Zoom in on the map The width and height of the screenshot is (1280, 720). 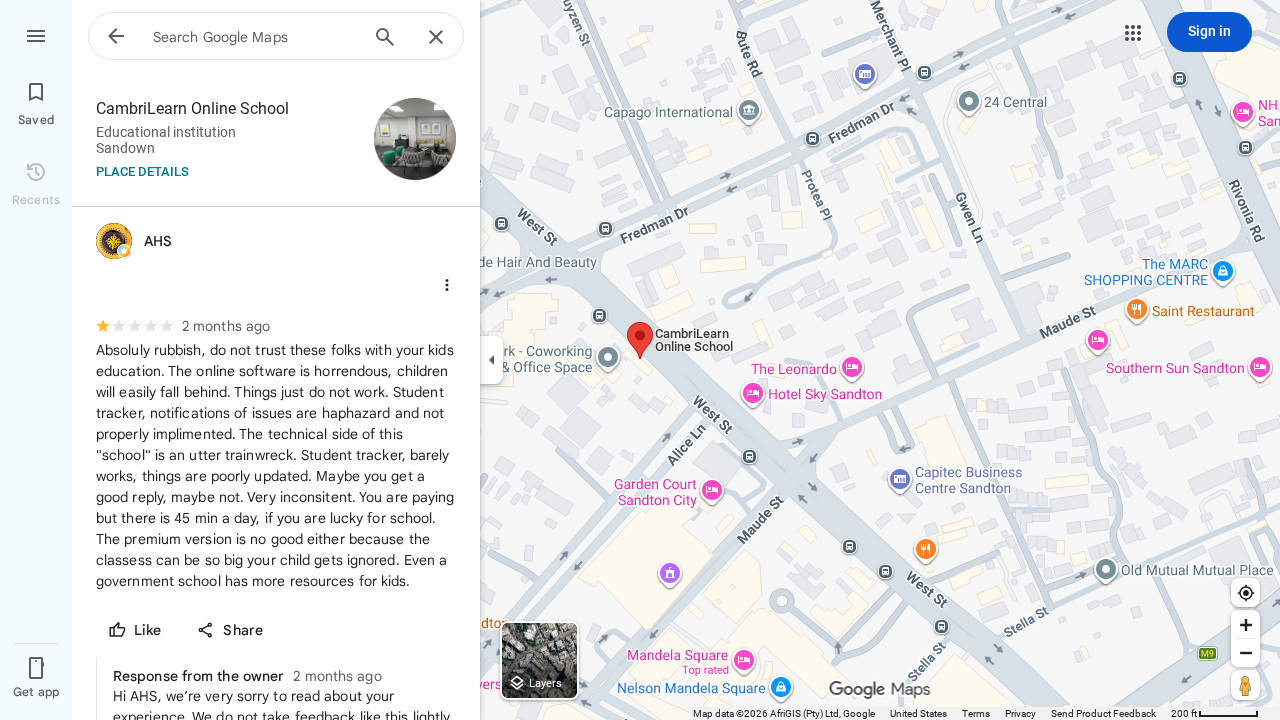1245,625
